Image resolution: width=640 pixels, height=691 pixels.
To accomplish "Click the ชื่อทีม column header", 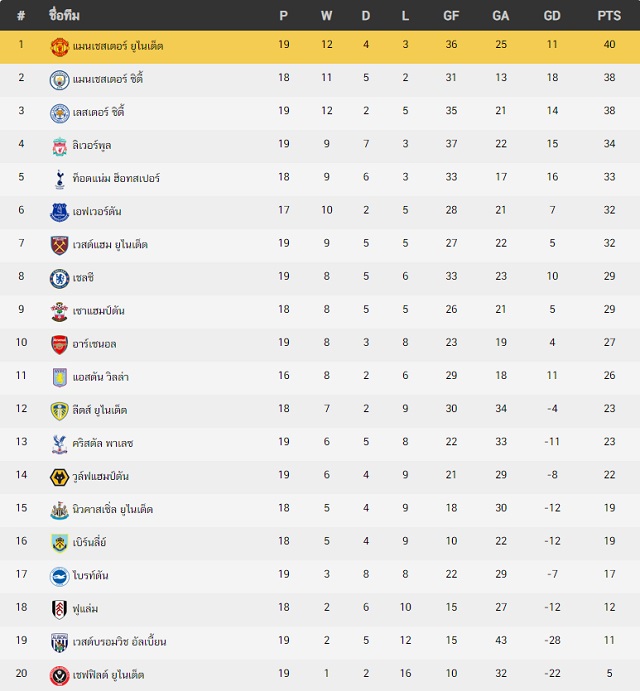I will click(64, 15).
